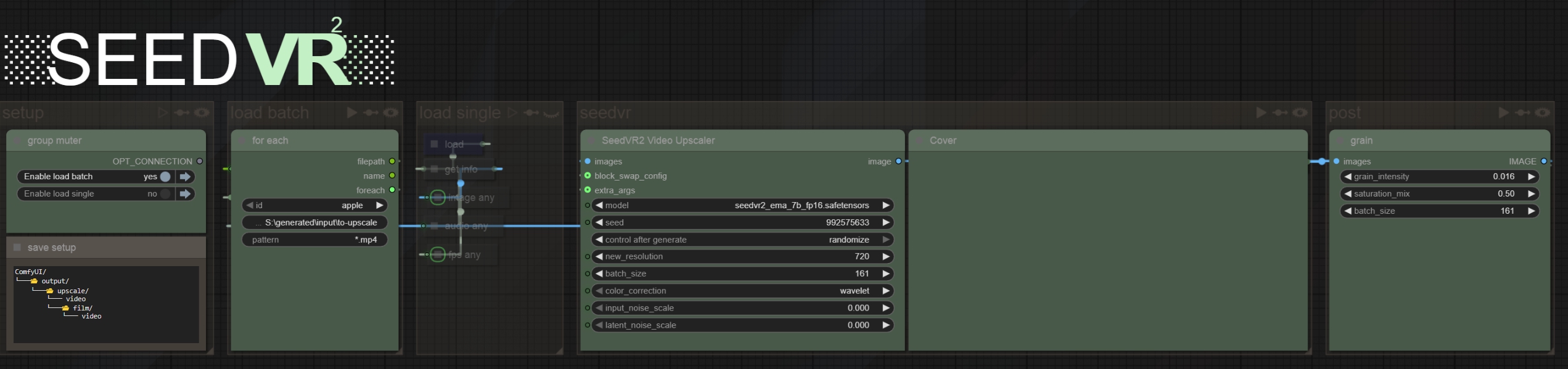Collapse the Cover node

pos(919,140)
